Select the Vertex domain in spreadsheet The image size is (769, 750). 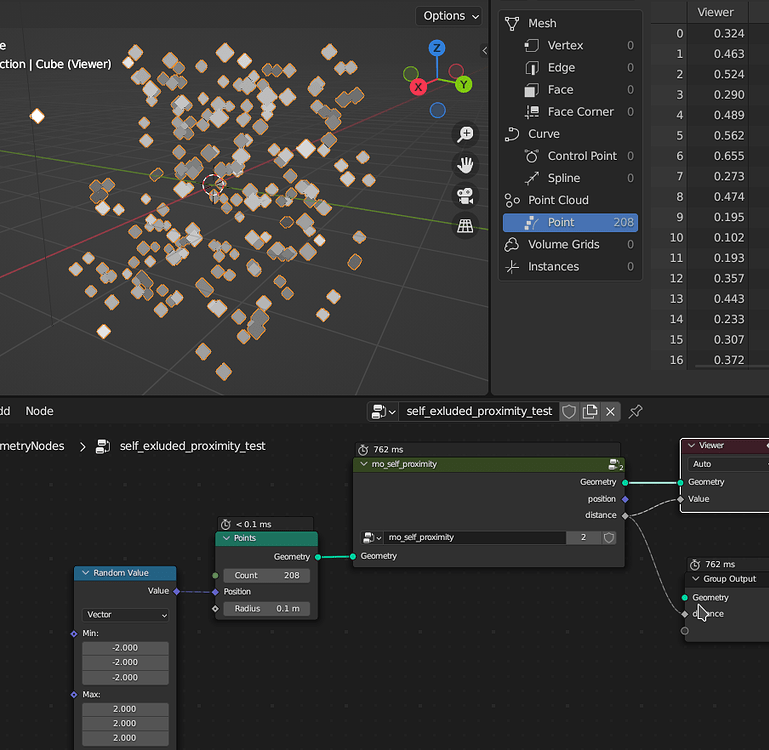point(570,45)
